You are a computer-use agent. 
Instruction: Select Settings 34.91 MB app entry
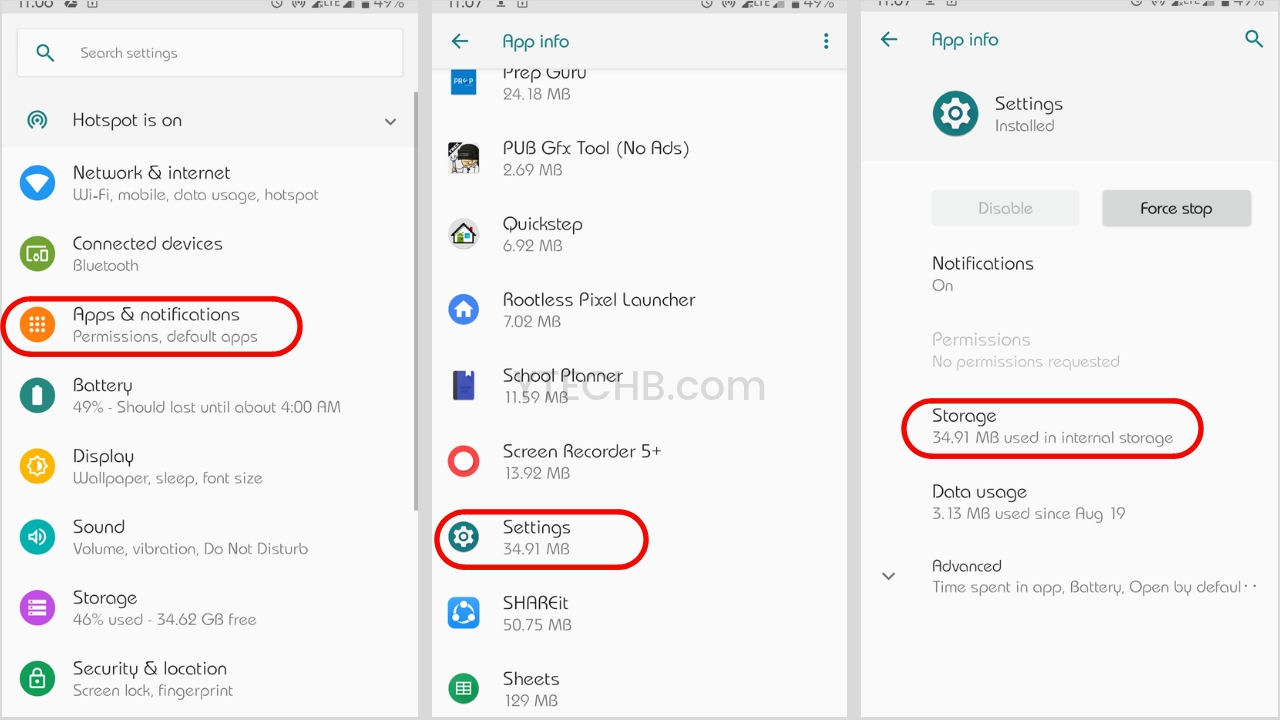pos(639,537)
